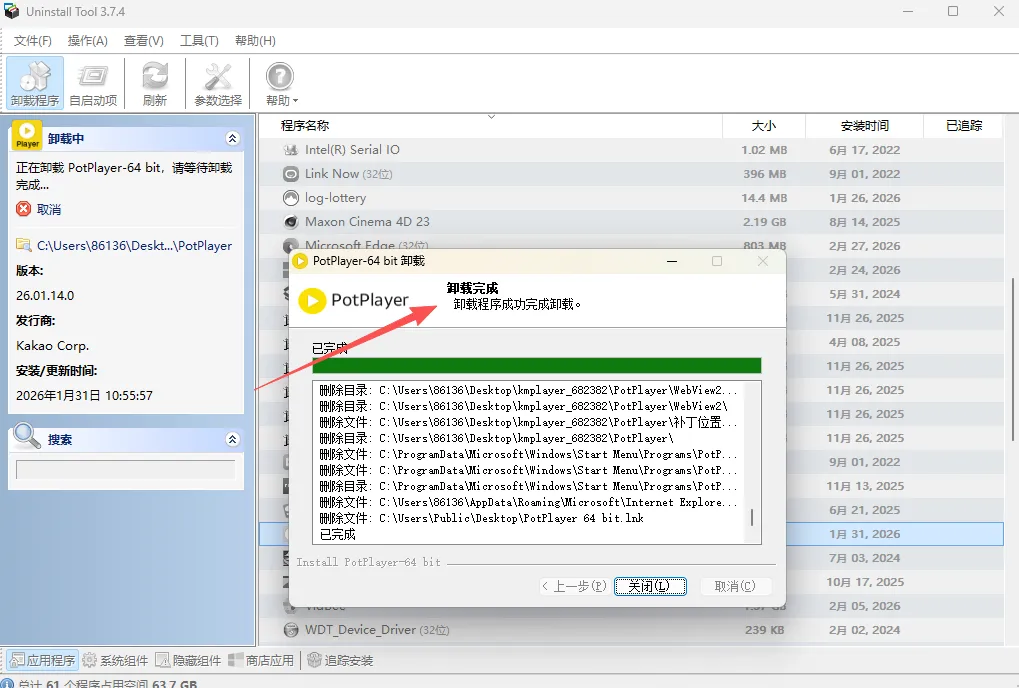Click the red cancel icon beside 取消
The height and width of the screenshot is (688, 1019).
[x=23, y=209]
